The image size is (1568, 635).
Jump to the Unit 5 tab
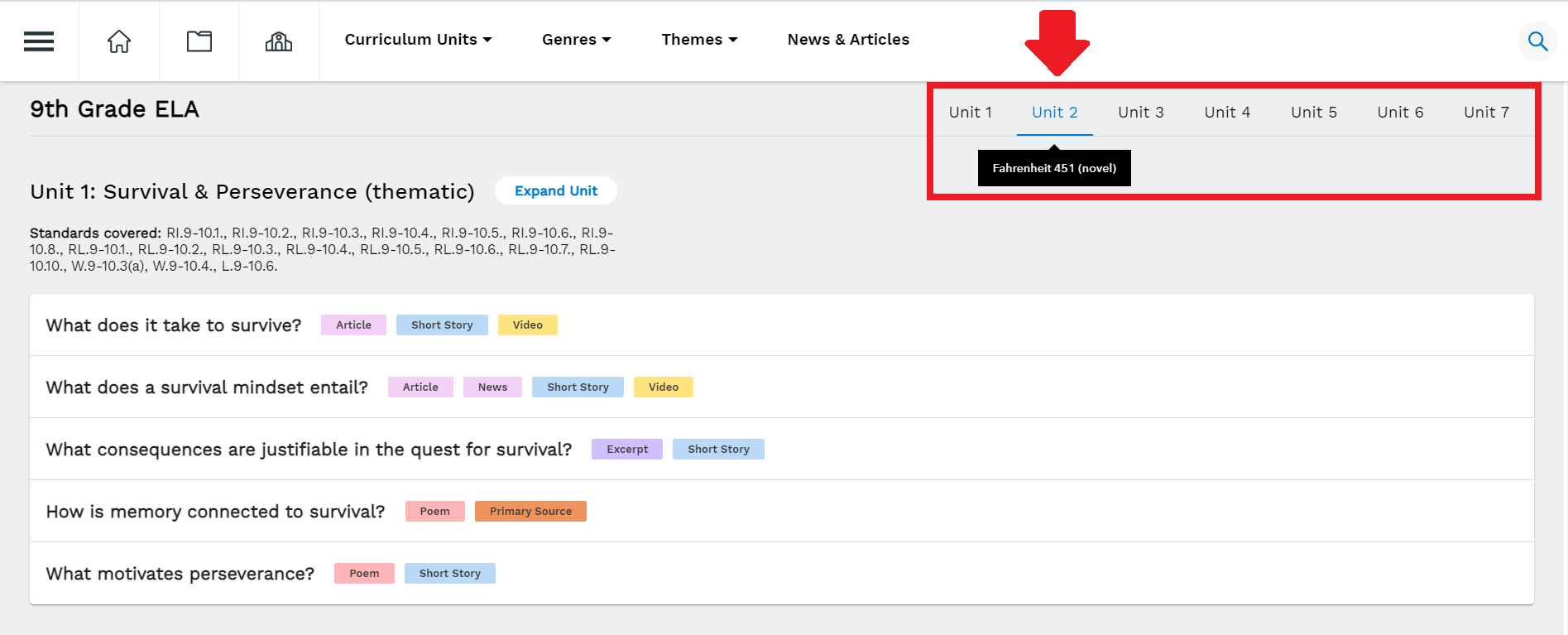click(1313, 113)
